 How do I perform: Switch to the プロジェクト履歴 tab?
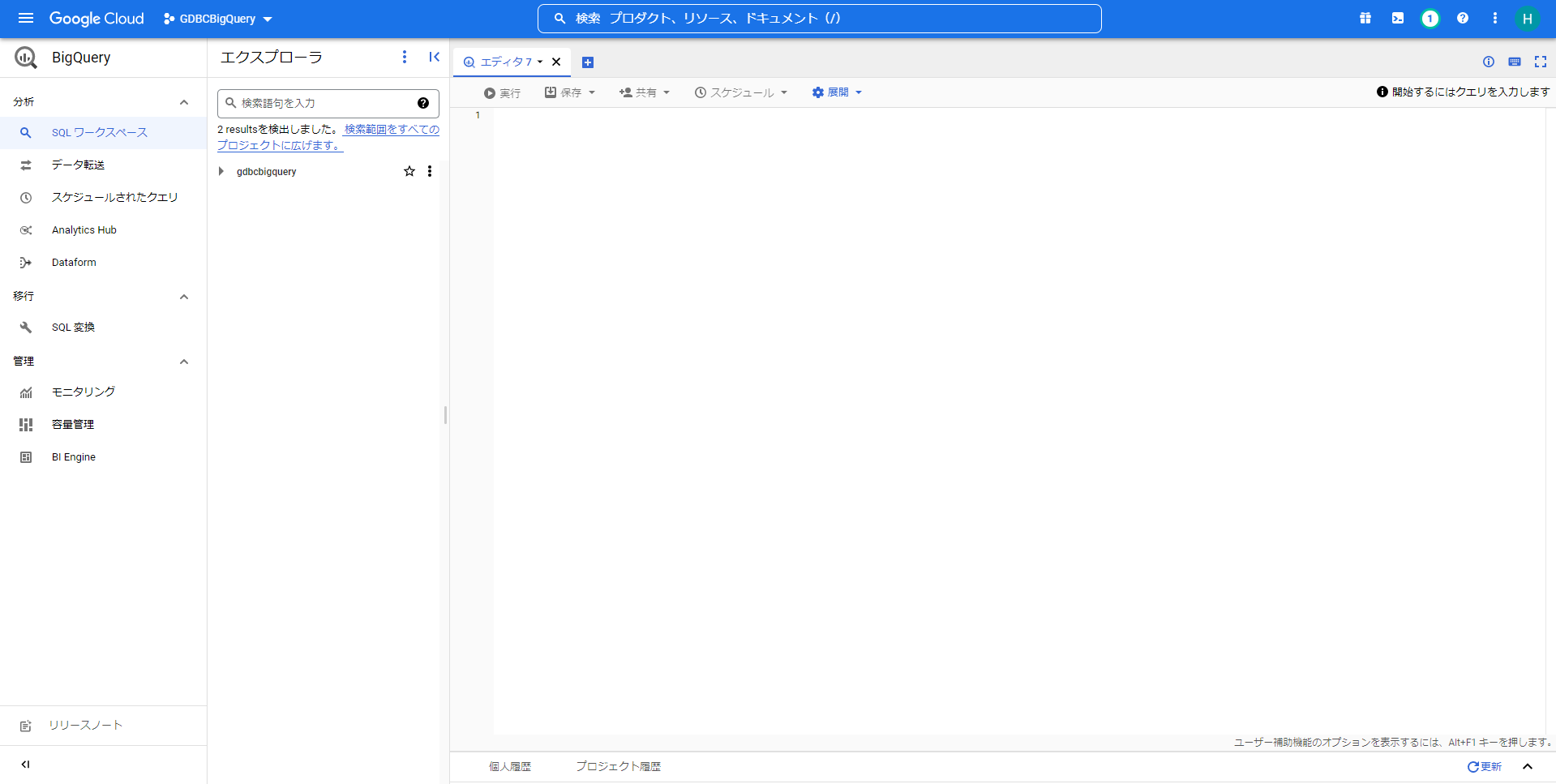coord(618,766)
